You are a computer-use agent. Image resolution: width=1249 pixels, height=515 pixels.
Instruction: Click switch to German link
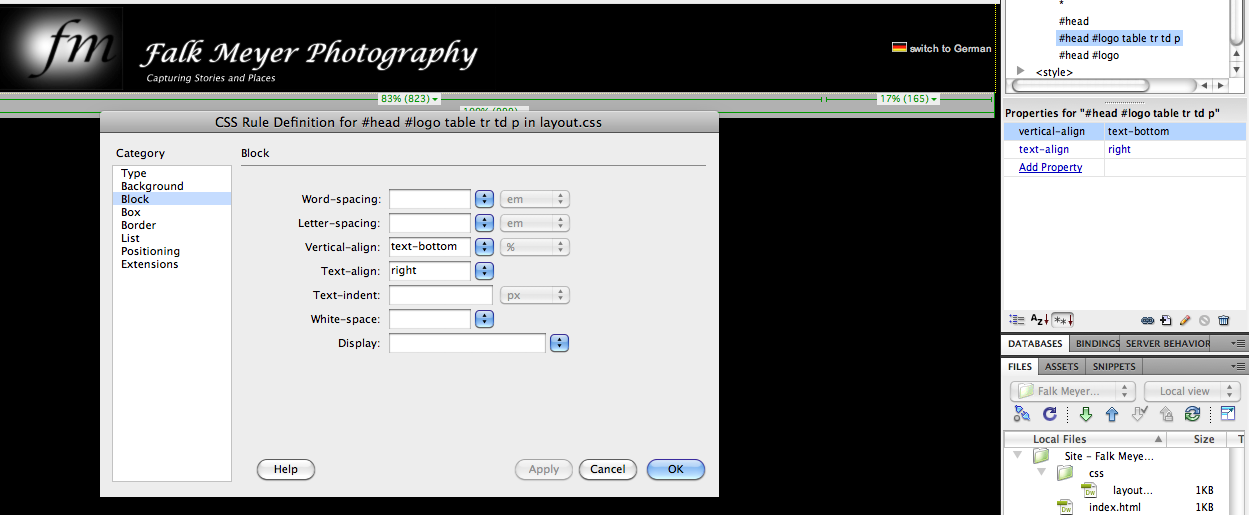(x=950, y=48)
